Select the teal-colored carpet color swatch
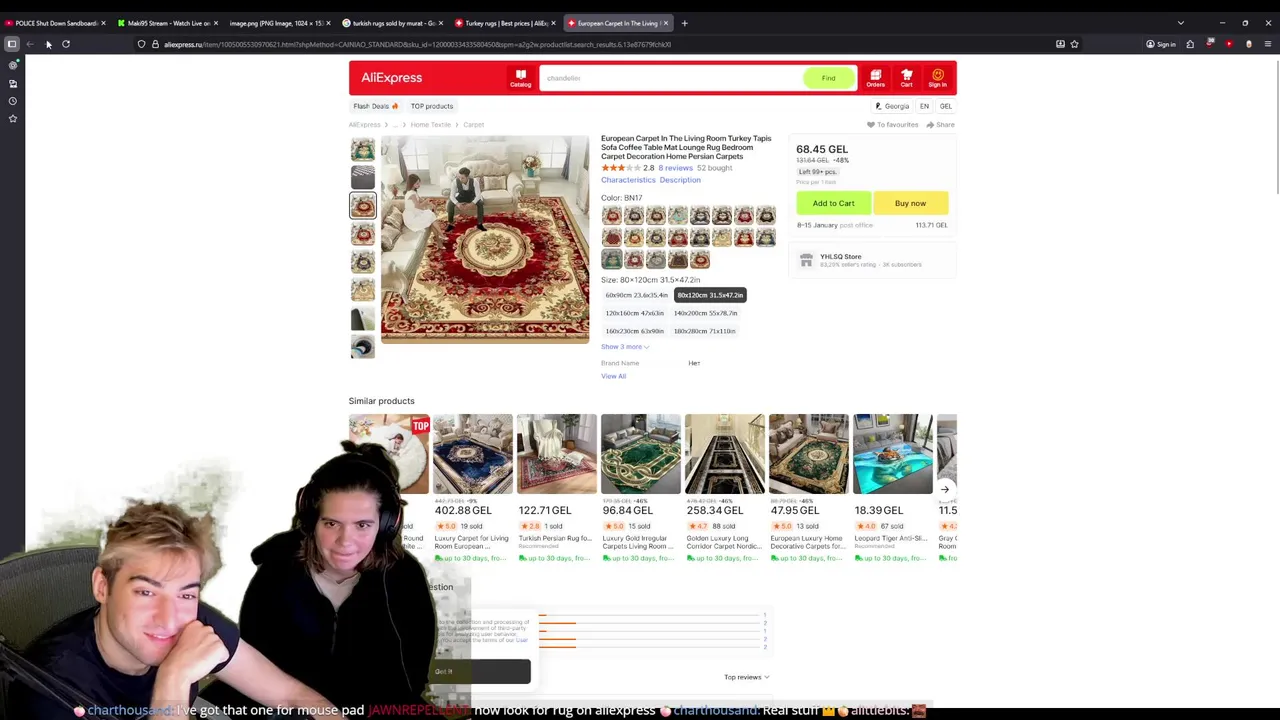Viewport: 1280px width, 720px height. (677, 215)
